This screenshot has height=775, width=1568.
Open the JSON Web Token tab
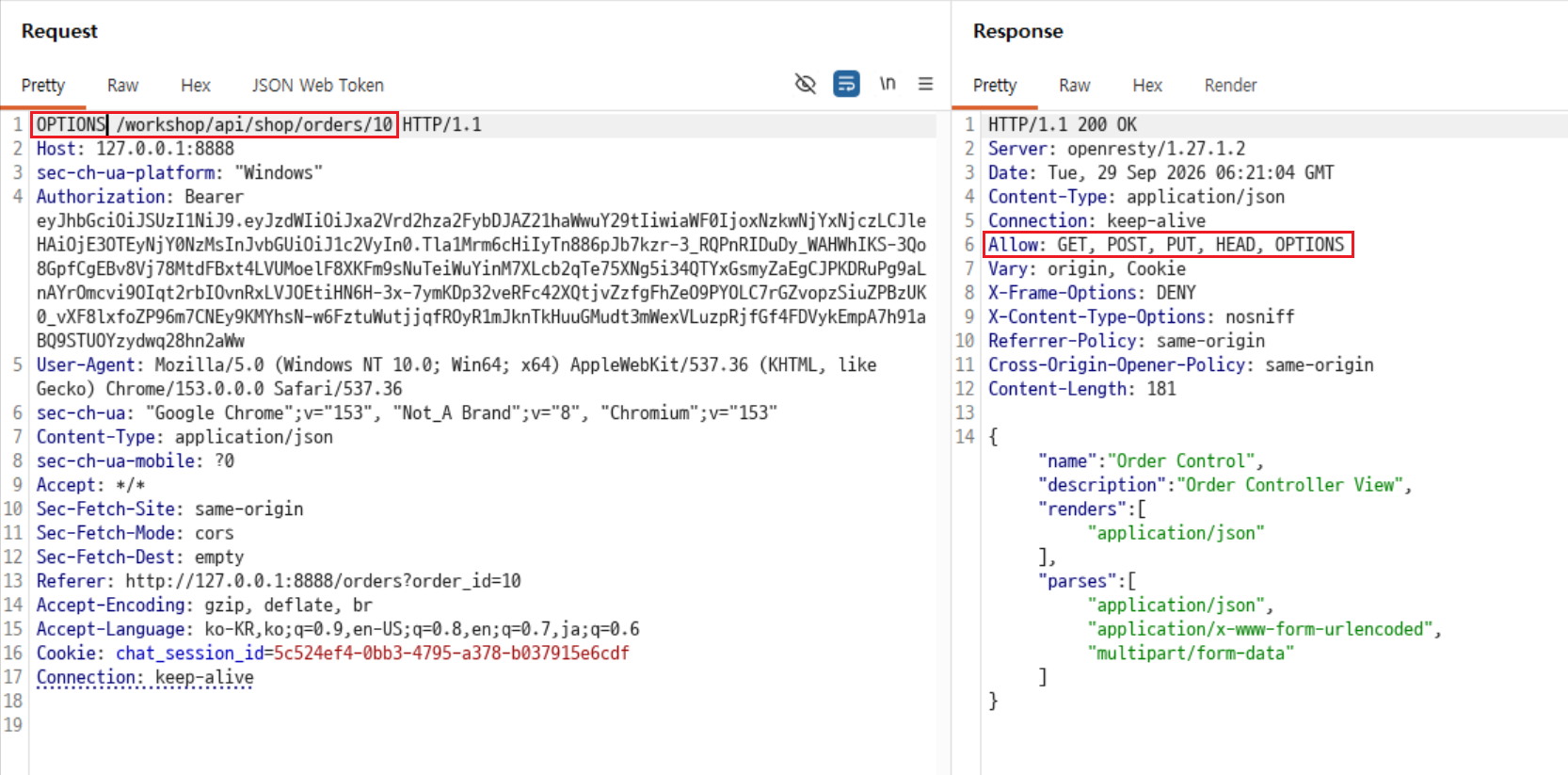(318, 86)
